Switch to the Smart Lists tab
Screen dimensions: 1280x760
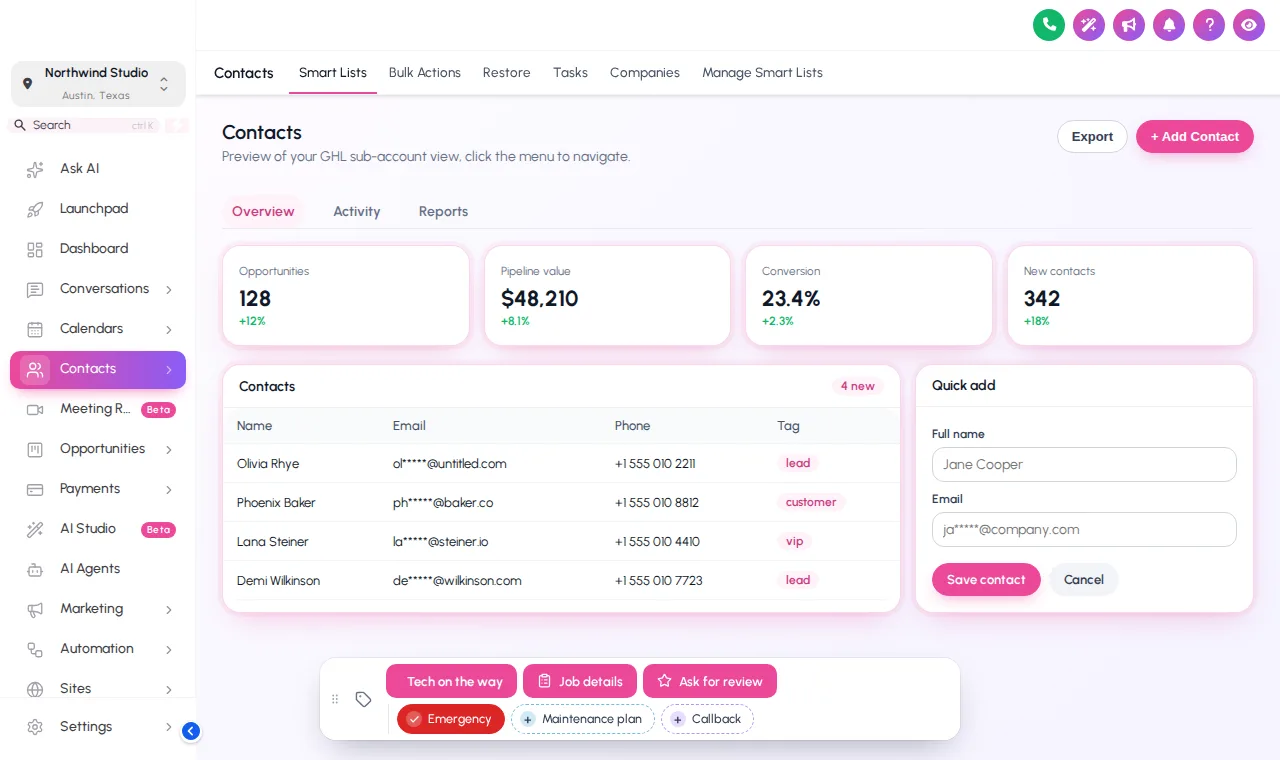(333, 73)
